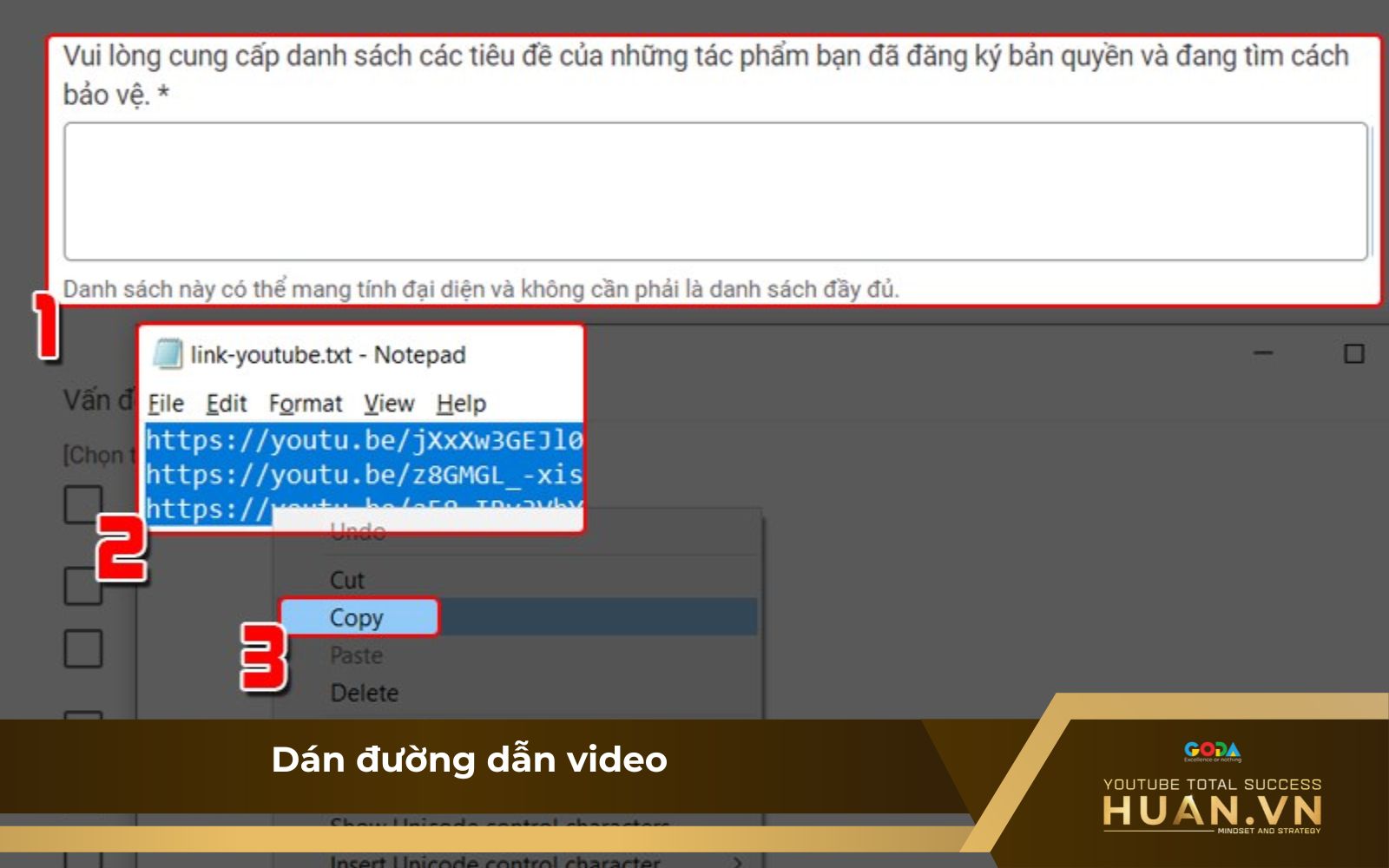
Task: Choose Delete from the context menu
Action: tap(365, 693)
